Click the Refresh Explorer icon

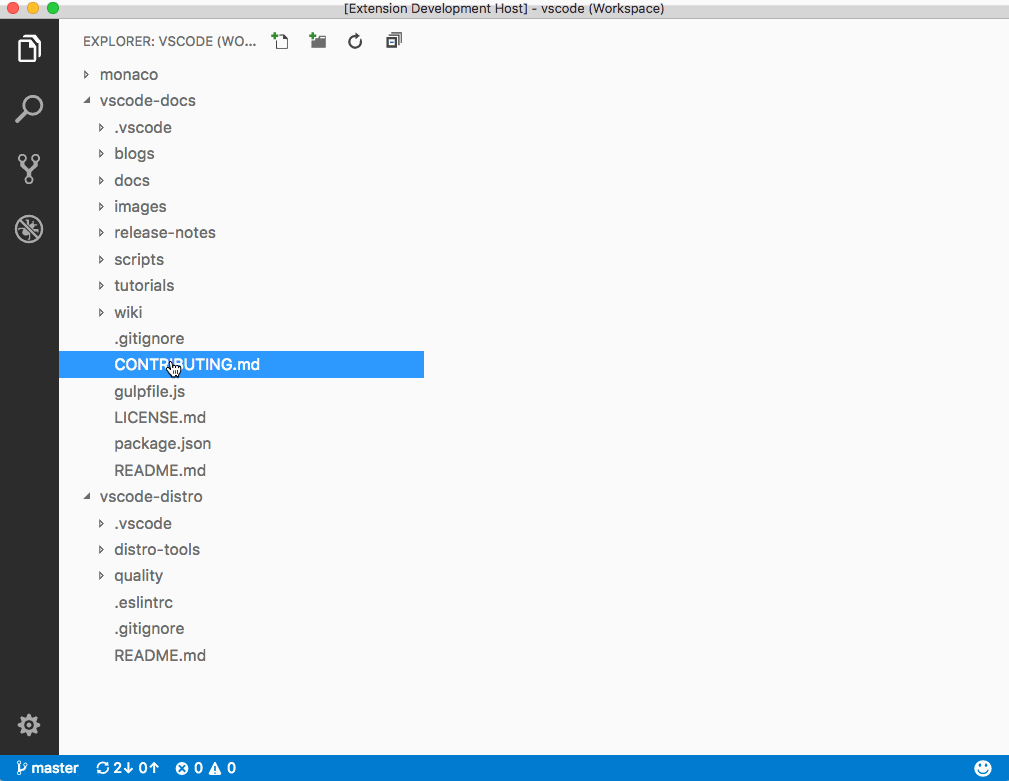[355, 41]
